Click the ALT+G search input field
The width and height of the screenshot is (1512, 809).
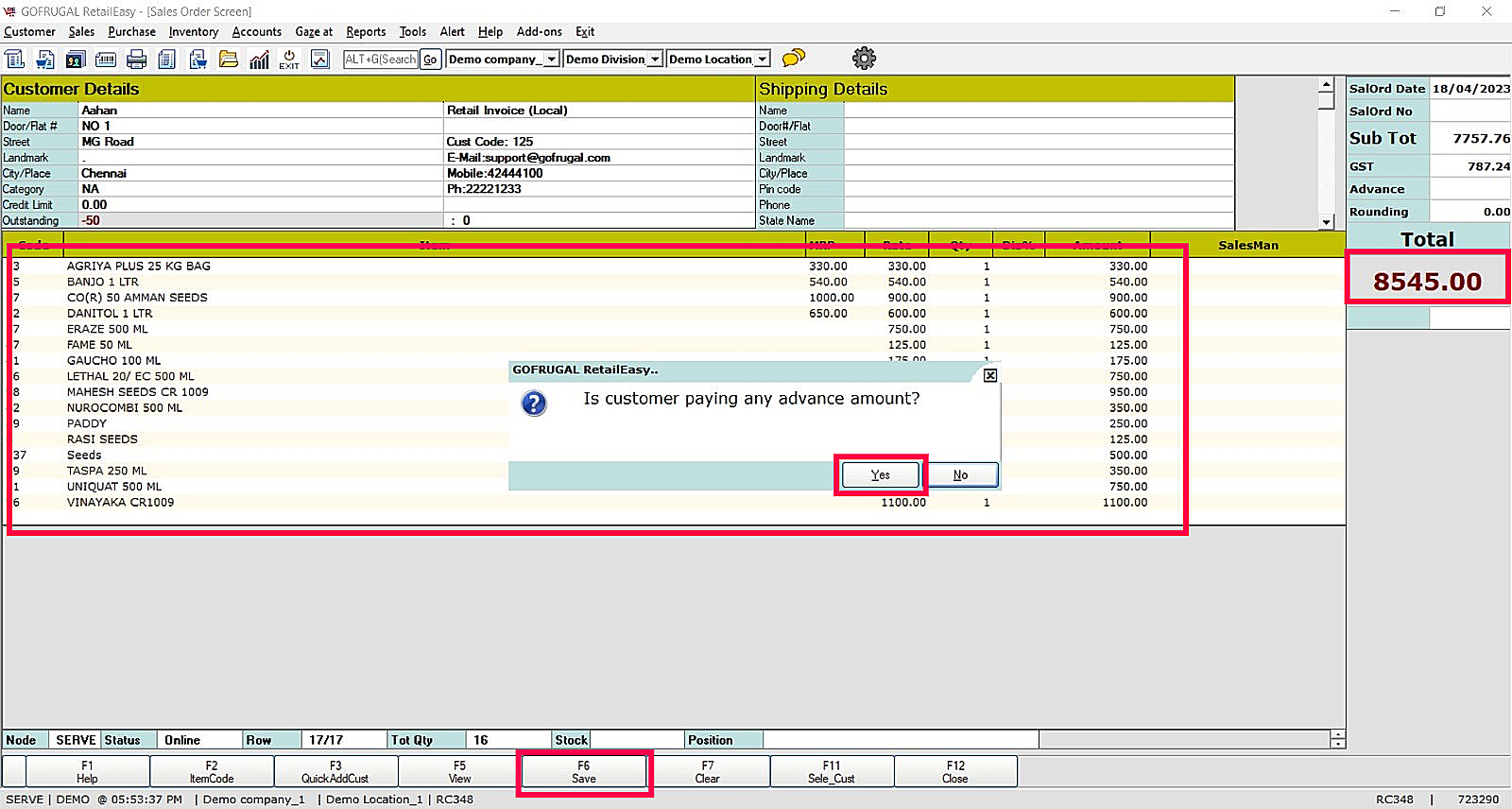point(380,60)
